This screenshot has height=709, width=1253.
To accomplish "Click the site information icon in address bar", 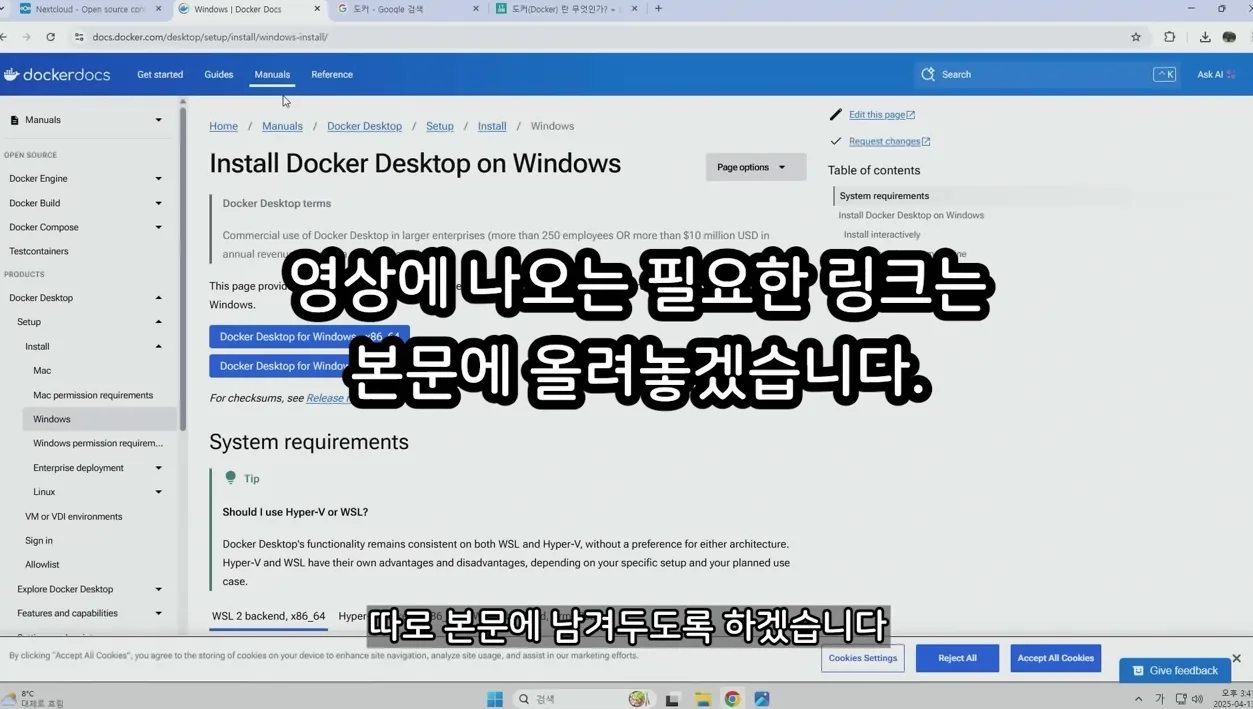I will pyautogui.click(x=79, y=37).
